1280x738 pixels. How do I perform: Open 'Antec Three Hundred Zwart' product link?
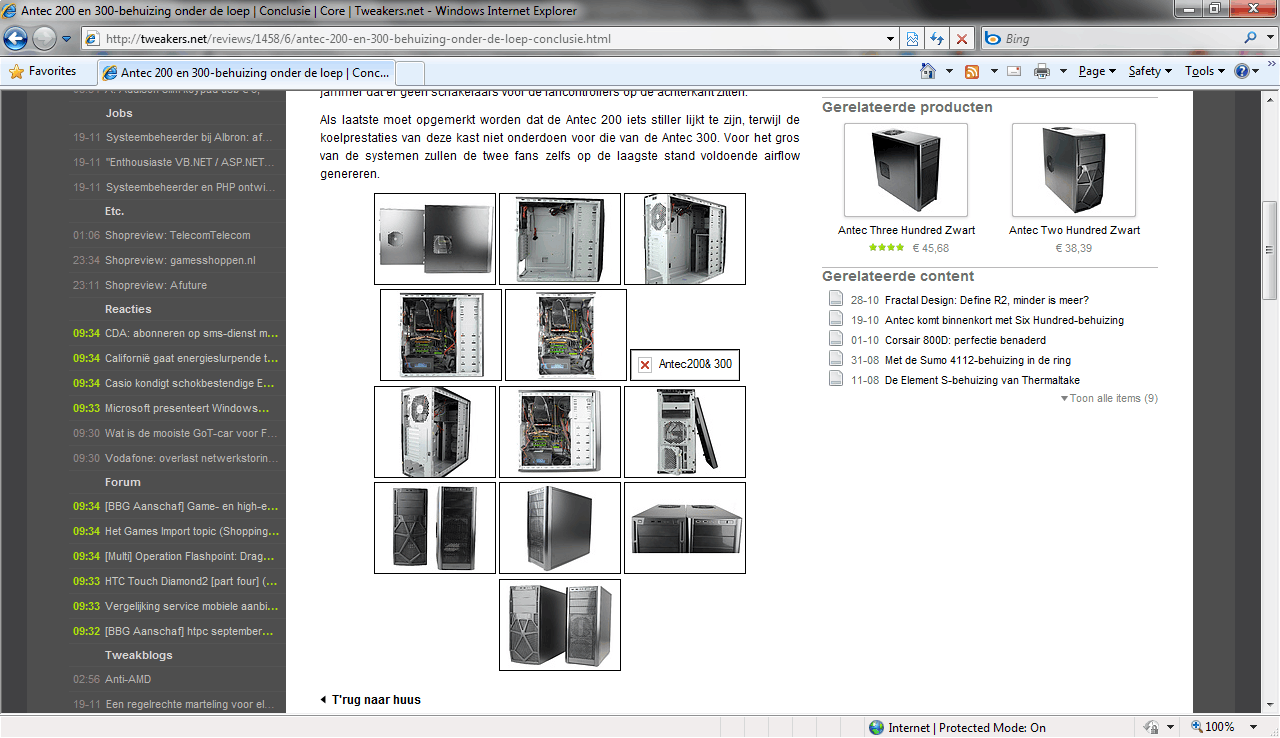906,230
